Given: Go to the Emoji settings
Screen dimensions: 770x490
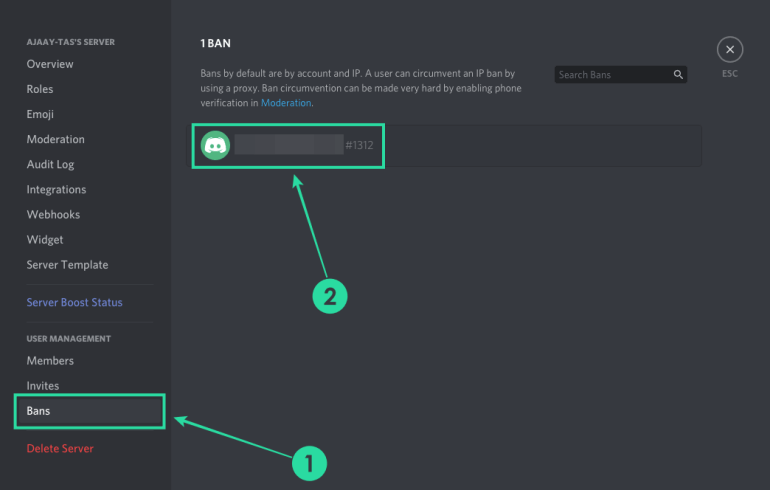Looking at the screenshot, I should (40, 114).
